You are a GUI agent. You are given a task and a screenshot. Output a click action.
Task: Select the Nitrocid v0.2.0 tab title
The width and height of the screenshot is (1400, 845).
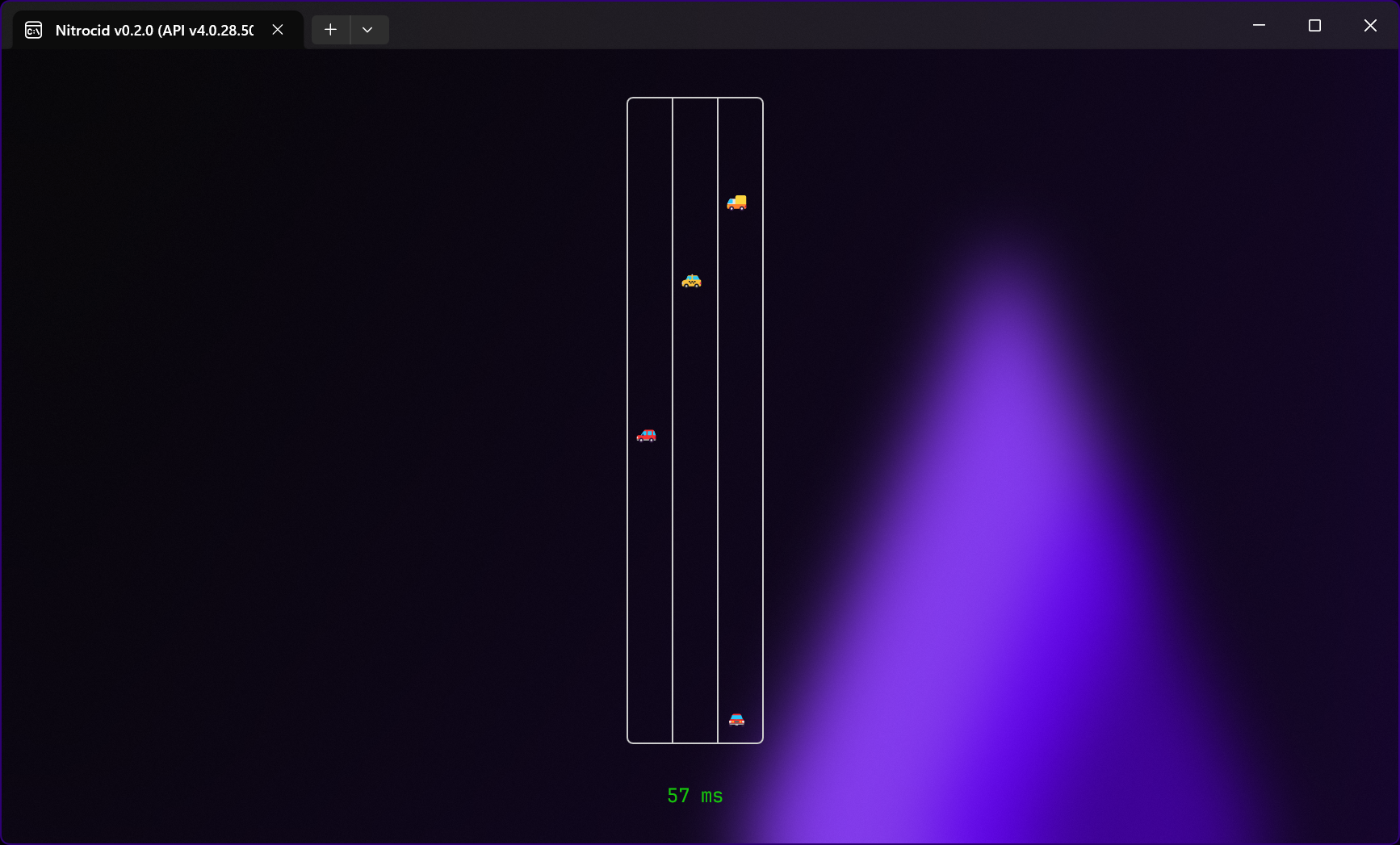154,31
